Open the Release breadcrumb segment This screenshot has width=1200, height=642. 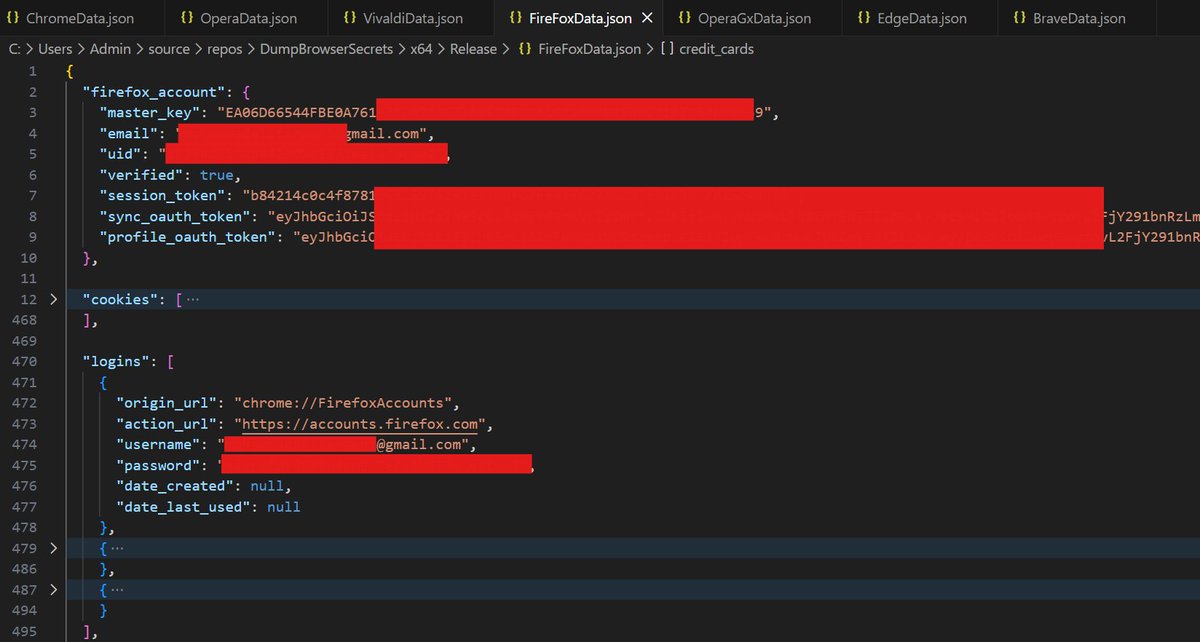tap(473, 48)
